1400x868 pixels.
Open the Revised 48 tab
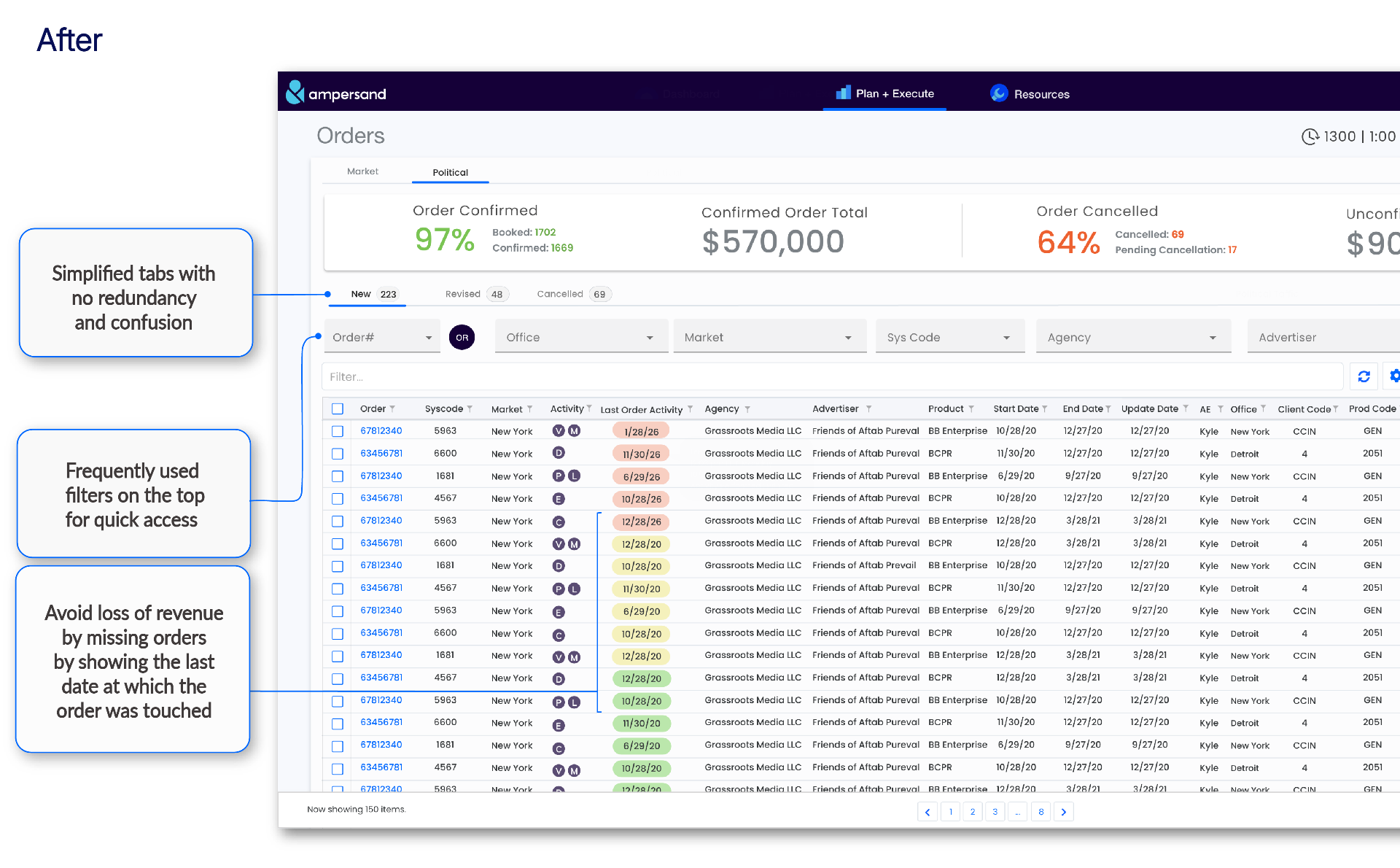[x=476, y=294]
